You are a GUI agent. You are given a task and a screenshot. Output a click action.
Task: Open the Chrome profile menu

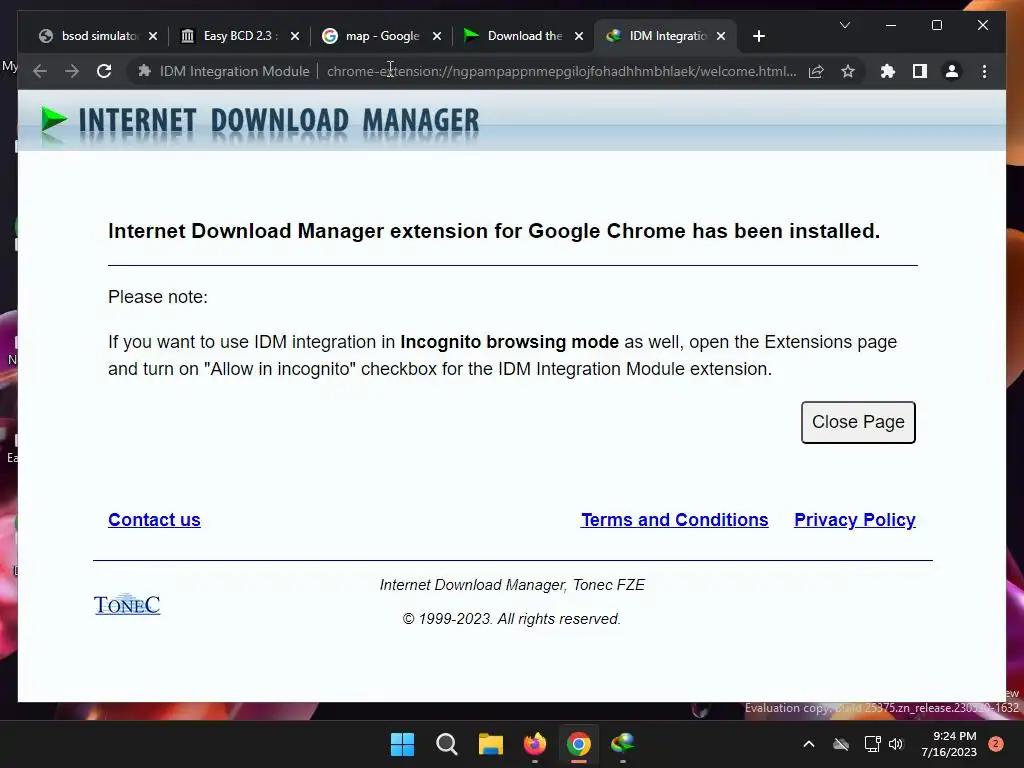click(952, 71)
